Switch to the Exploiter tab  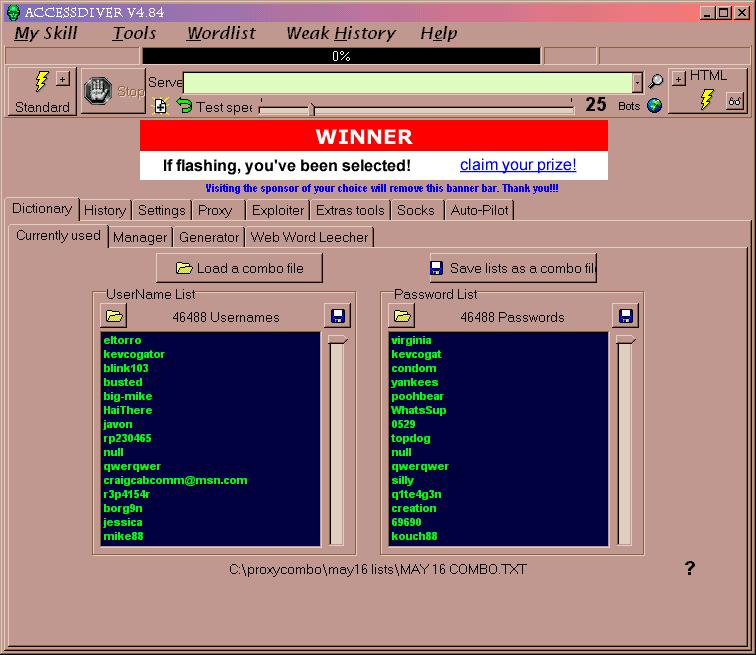(x=278, y=211)
